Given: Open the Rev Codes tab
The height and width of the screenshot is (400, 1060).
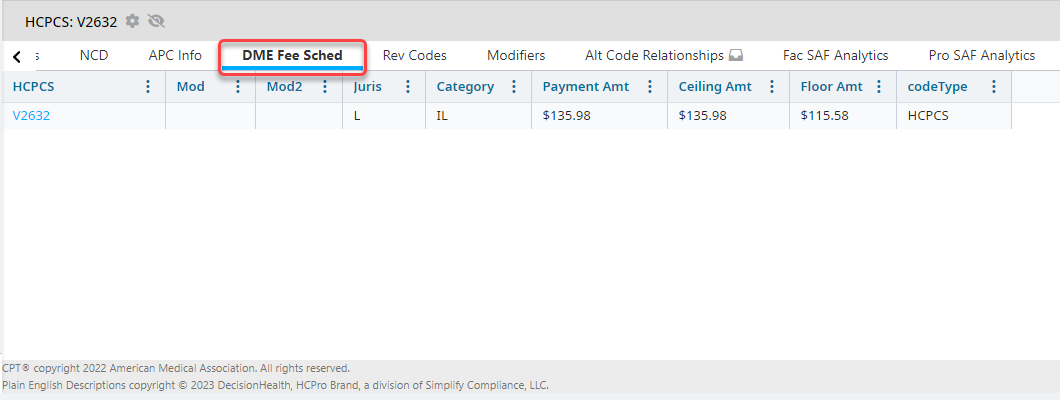Looking at the screenshot, I should [414, 56].
